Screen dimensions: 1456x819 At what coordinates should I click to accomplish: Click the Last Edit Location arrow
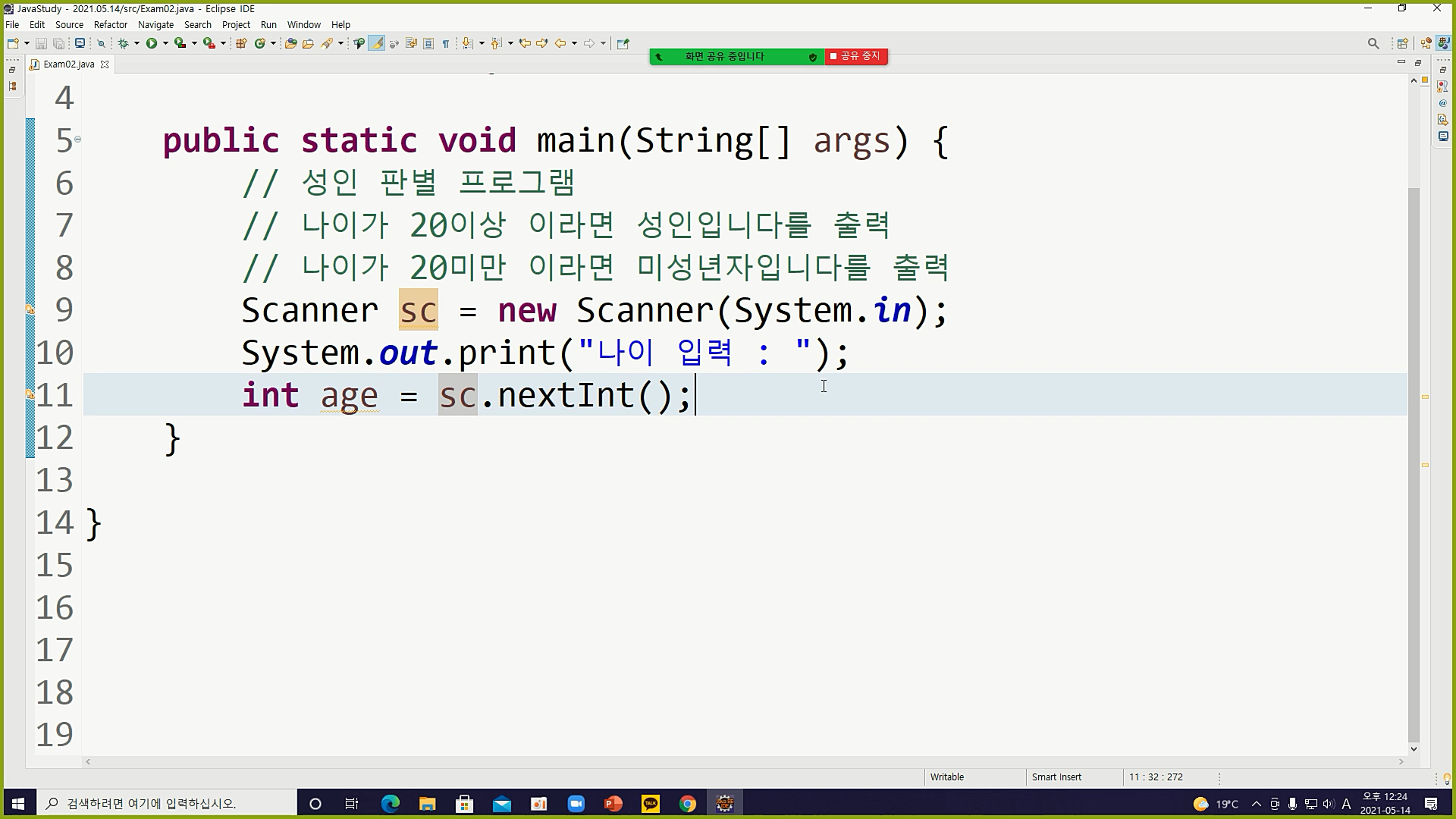tap(525, 43)
